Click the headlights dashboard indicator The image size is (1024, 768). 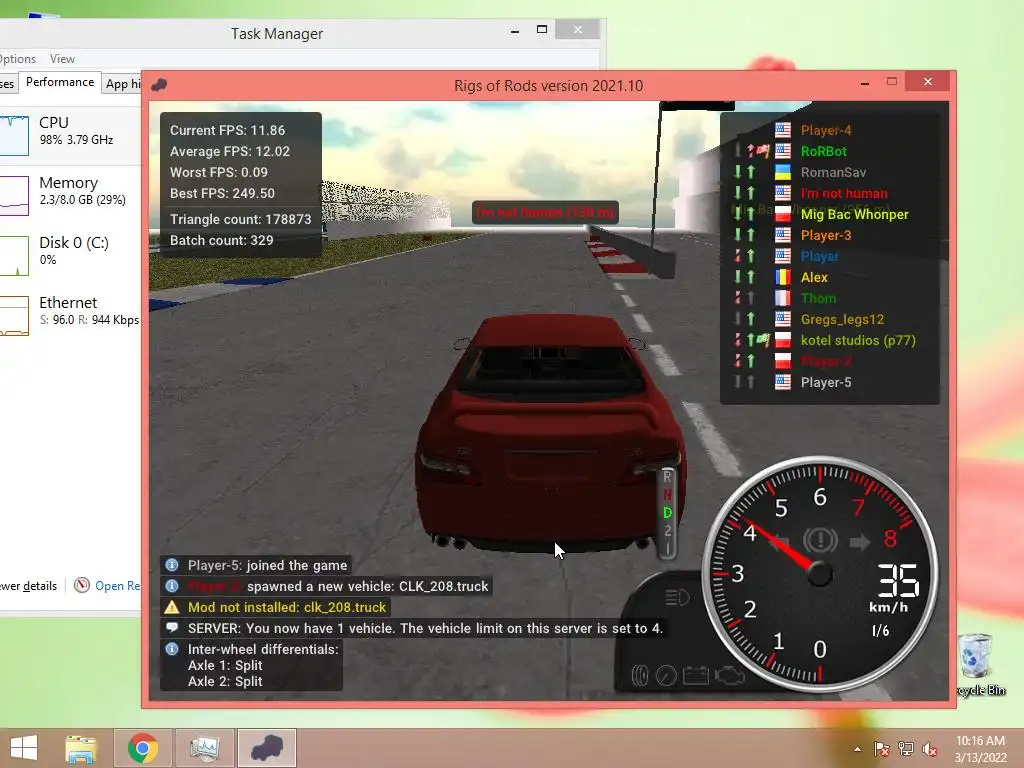[677, 597]
